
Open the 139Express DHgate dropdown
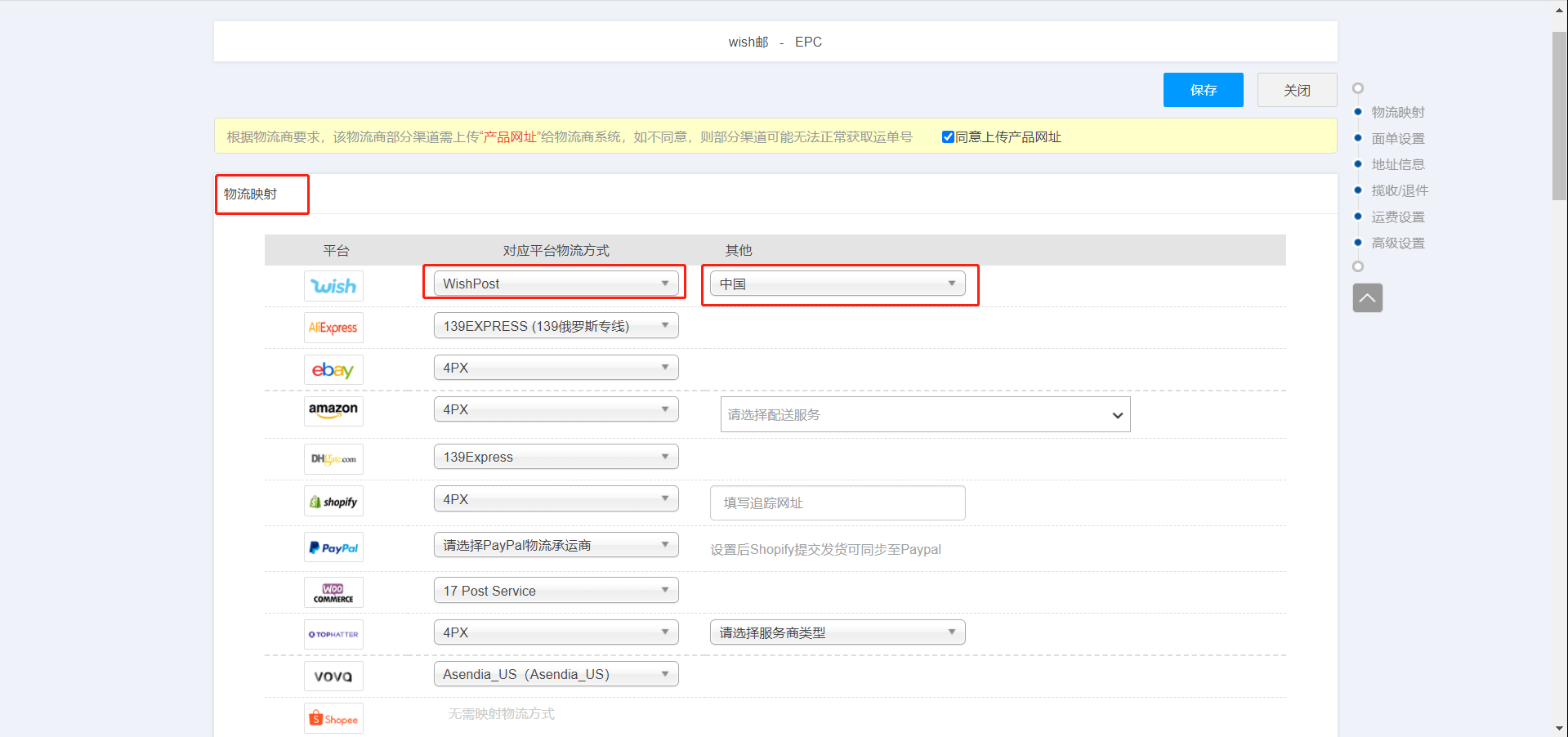(556, 457)
